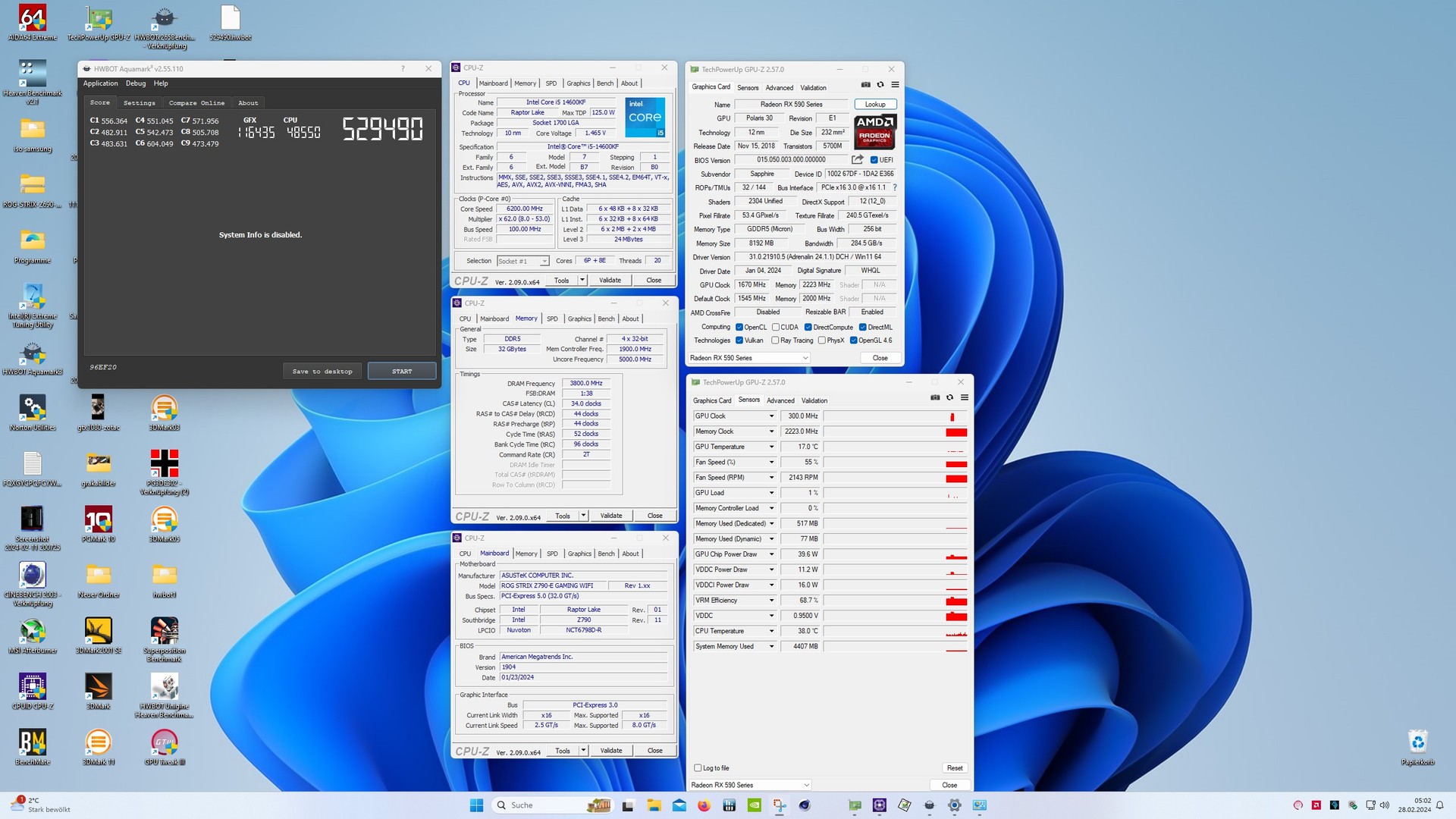Click Tools button in CPU-Z Mainboard window

[563, 751]
